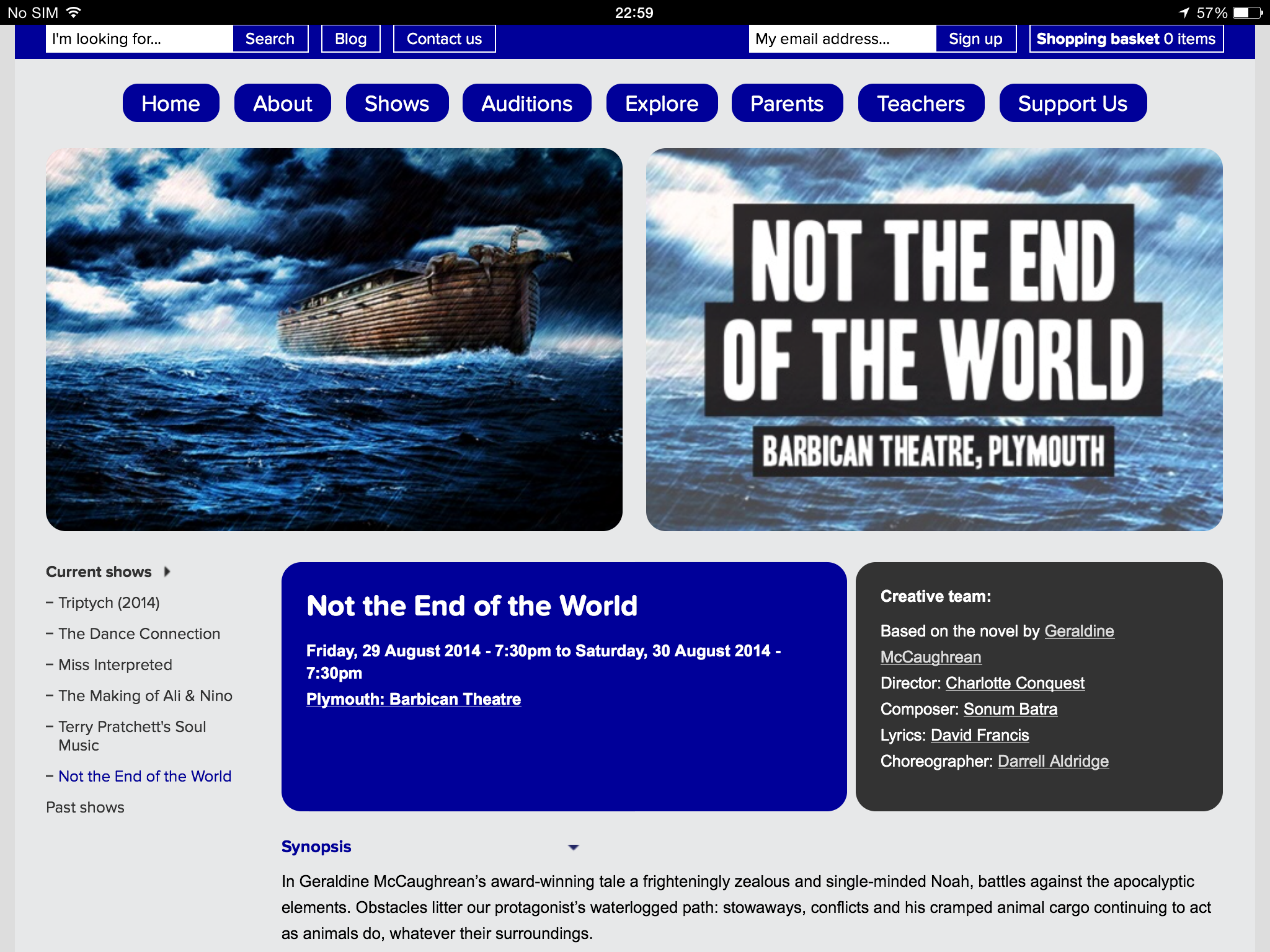
Task: Focus the "I'm looking for" search field
Action: pyautogui.click(x=140, y=39)
